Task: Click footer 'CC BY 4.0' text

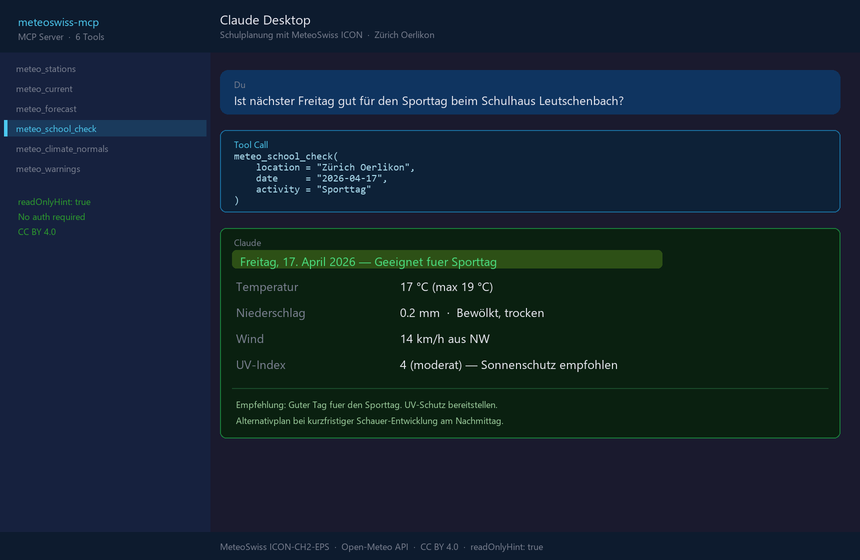Action: tap(439, 547)
